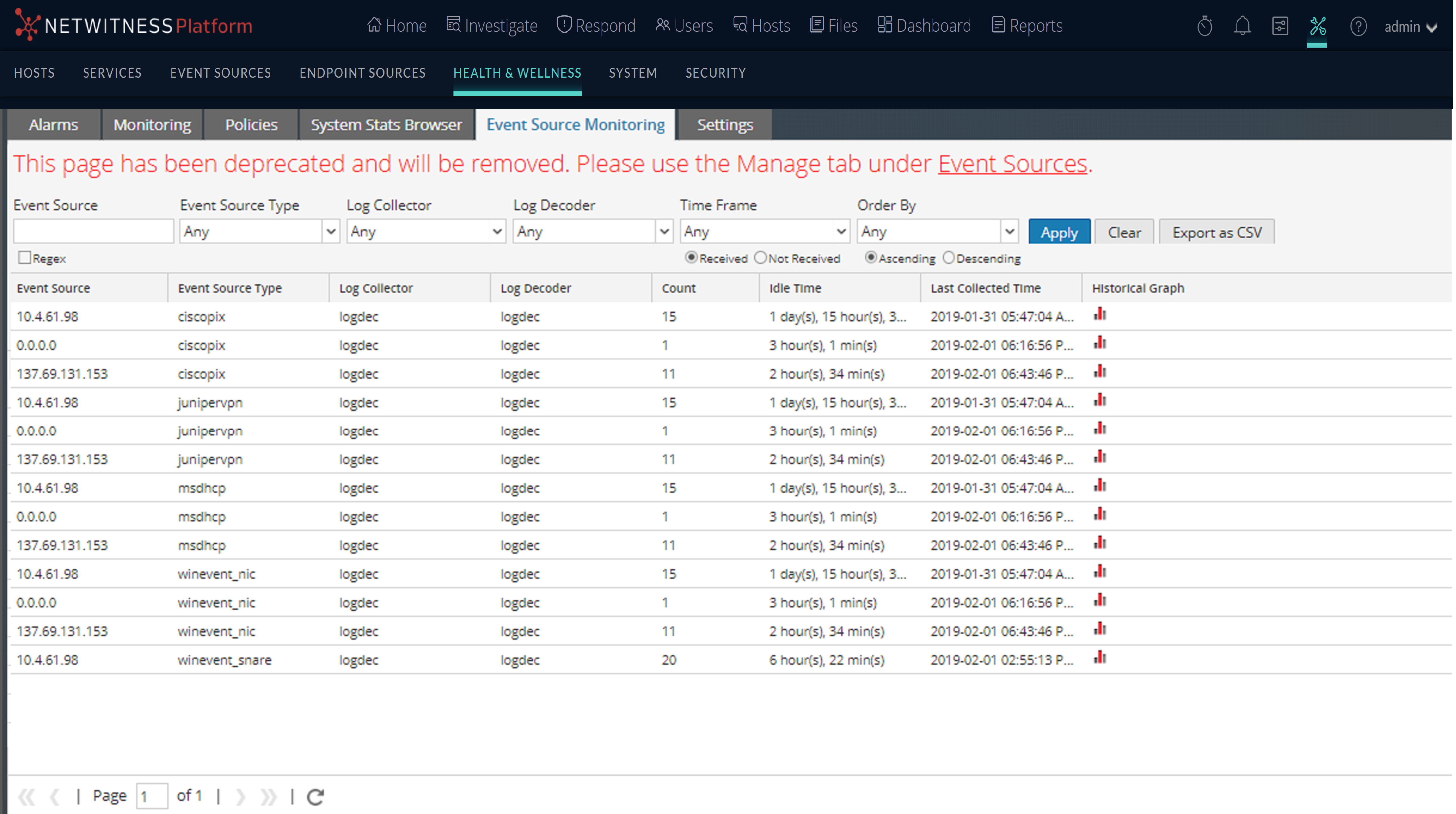This screenshot has height=814, width=1456.
Task: Open the notifications bell icon
Action: pyautogui.click(x=1242, y=26)
